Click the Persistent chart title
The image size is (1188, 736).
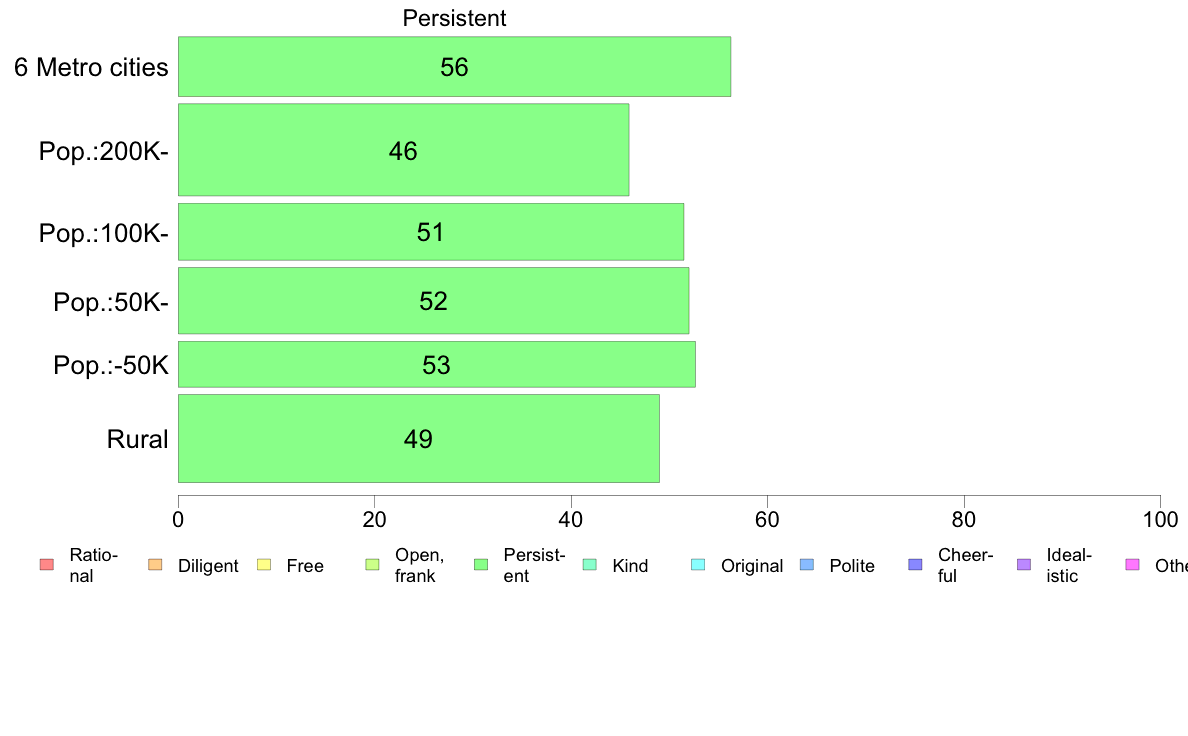[454, 18]
